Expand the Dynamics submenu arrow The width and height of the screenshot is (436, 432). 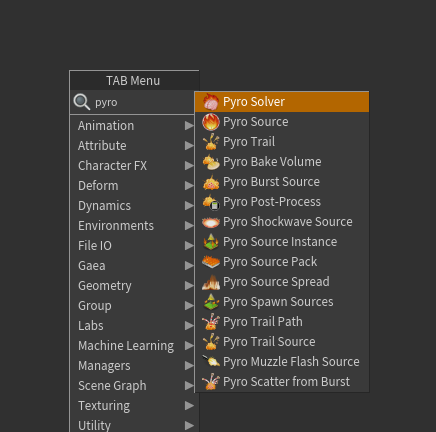click(189, 206)
